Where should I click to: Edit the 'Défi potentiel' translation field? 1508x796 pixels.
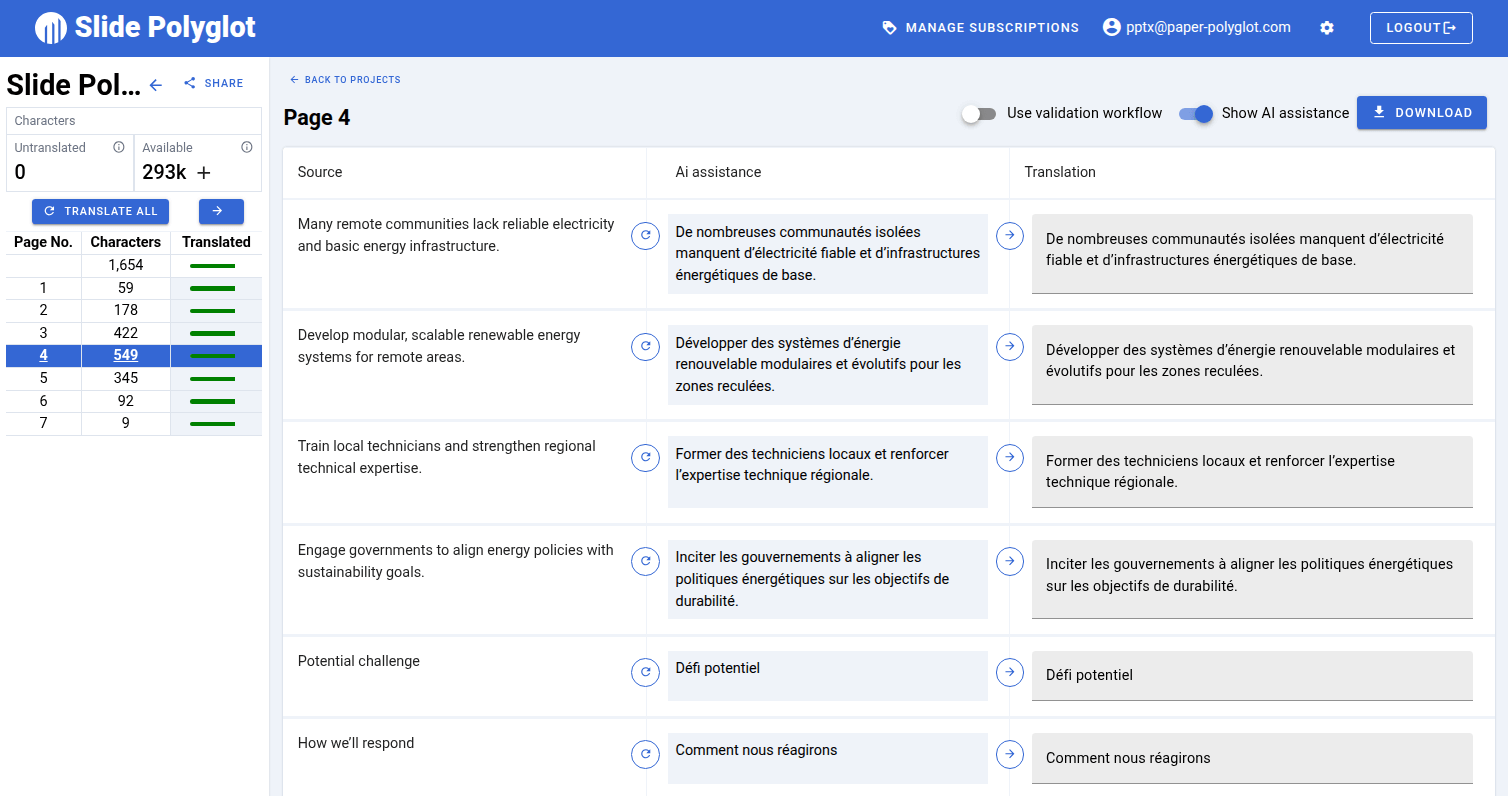[1250, 675]
